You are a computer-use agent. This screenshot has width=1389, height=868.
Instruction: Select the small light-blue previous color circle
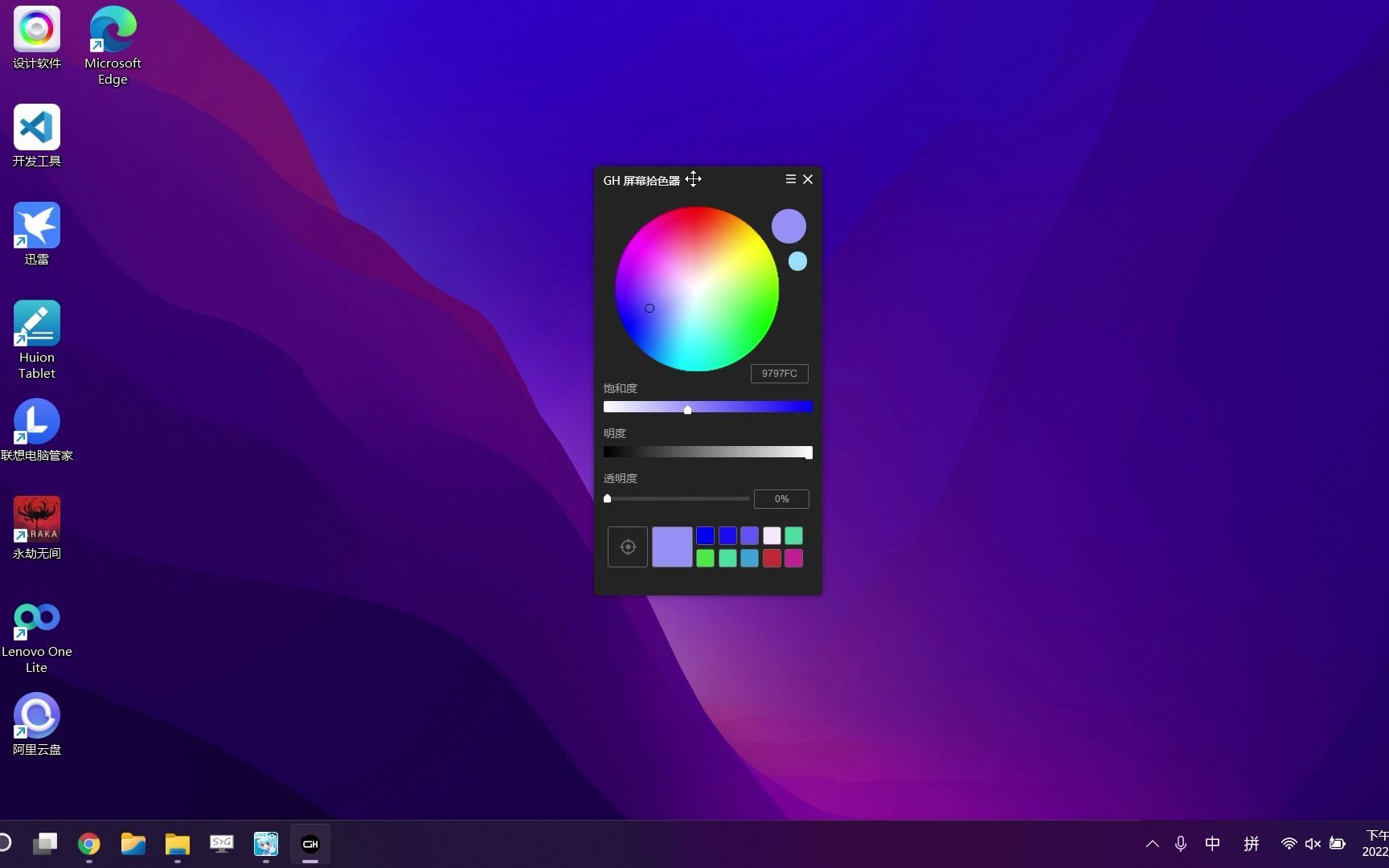coord(797,261)
